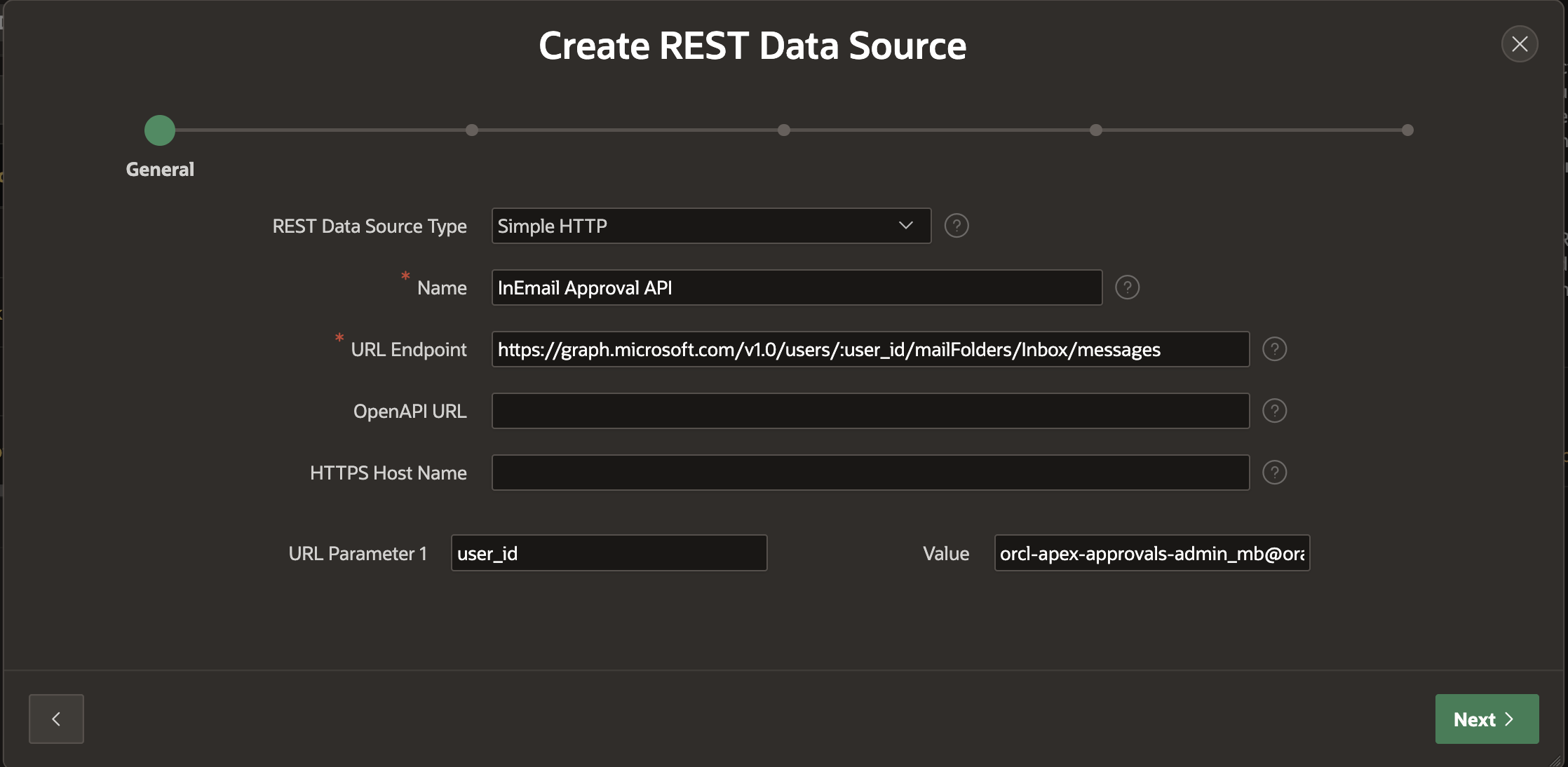
Task: Expand the REST Data Source Type dropdown
Action: click(711, 226)
